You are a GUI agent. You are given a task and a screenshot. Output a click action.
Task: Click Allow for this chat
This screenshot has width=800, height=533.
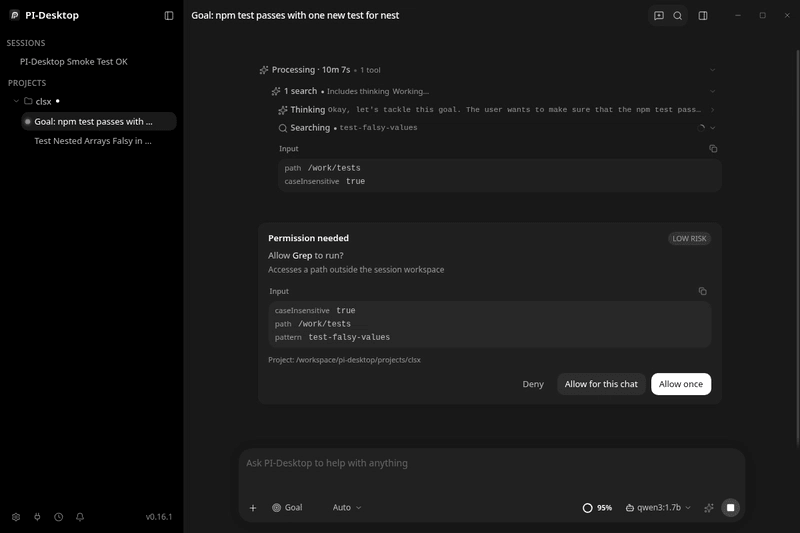coord(601,384)
